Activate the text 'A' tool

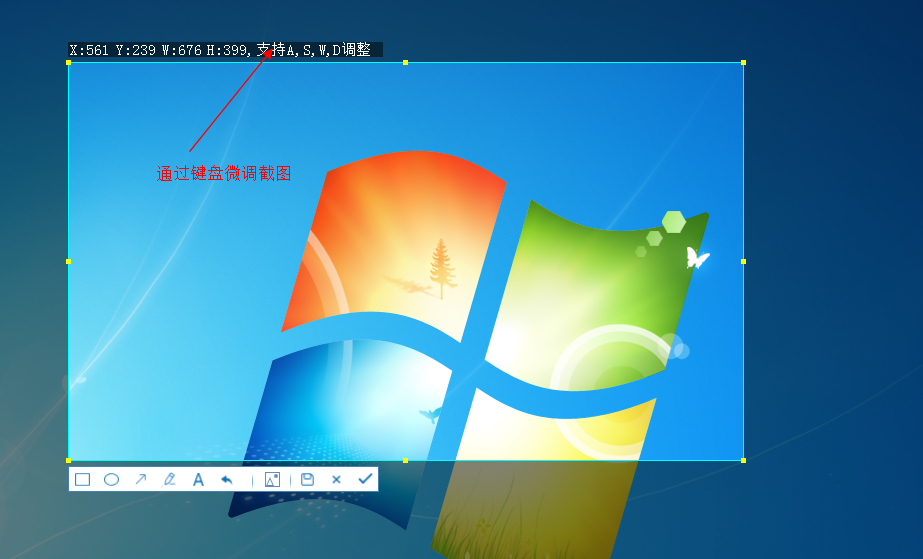198,480
